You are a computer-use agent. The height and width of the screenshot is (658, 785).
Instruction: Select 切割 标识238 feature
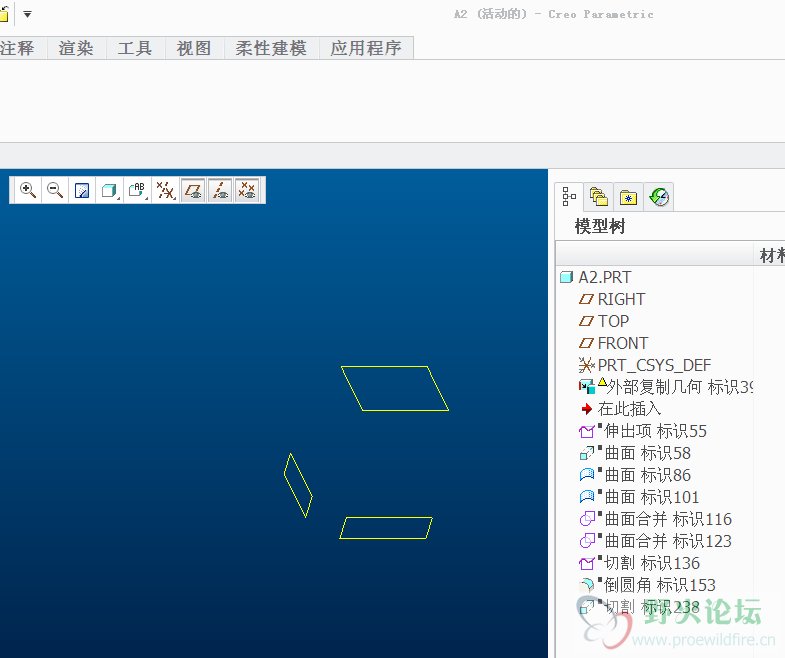[x=652, y=607]
